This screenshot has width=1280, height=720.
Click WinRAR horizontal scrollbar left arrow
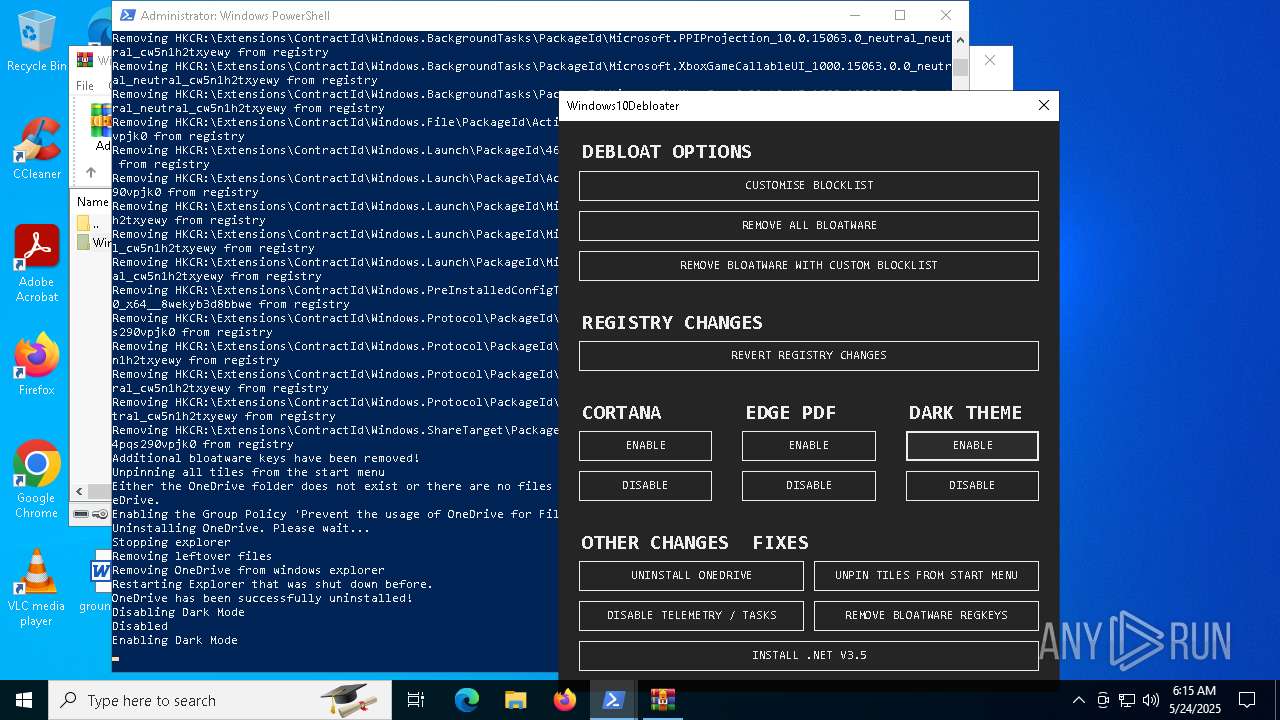click(x=80, y=491)
